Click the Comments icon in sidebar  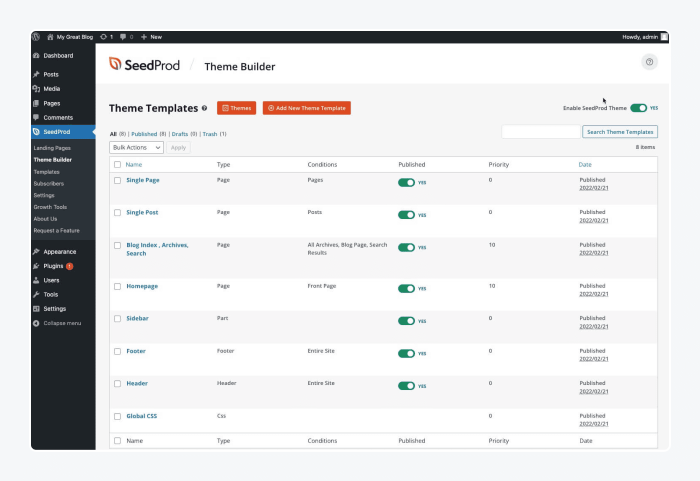37,117
